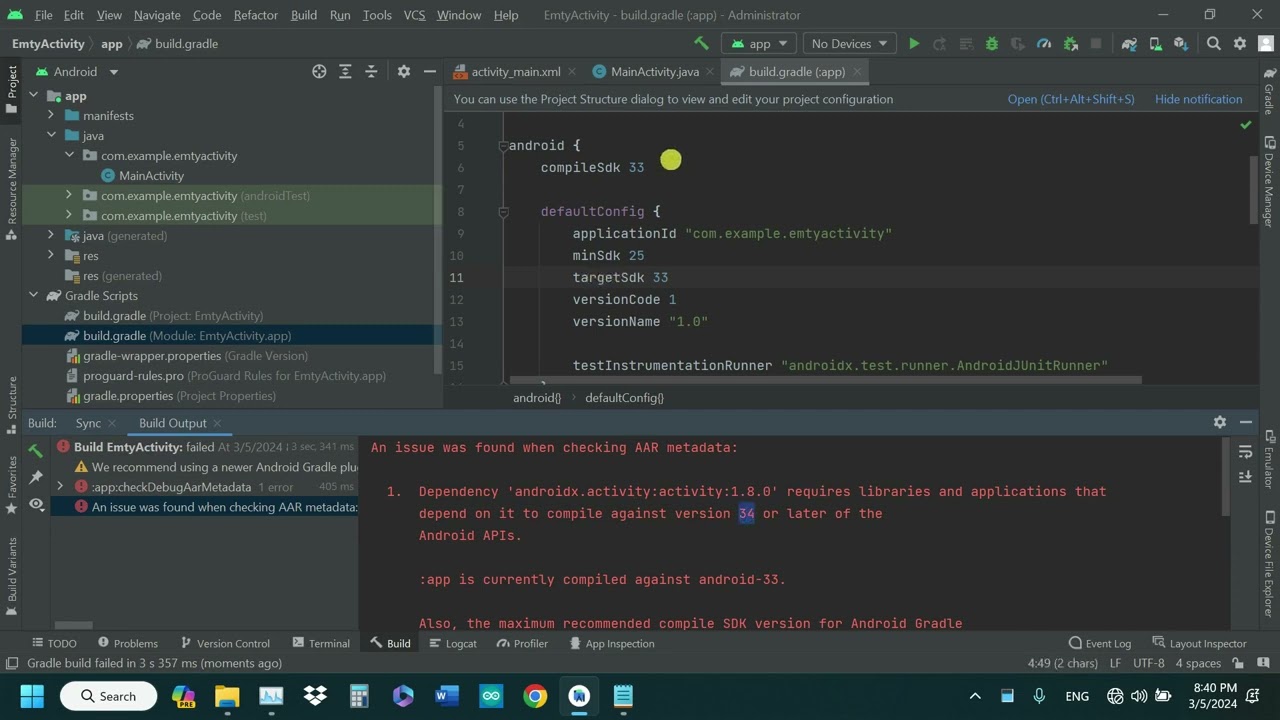Switch to the Sync tab in Build panel
The image size is (1280, 720).
pyautogui.click(x=88, y=423)
